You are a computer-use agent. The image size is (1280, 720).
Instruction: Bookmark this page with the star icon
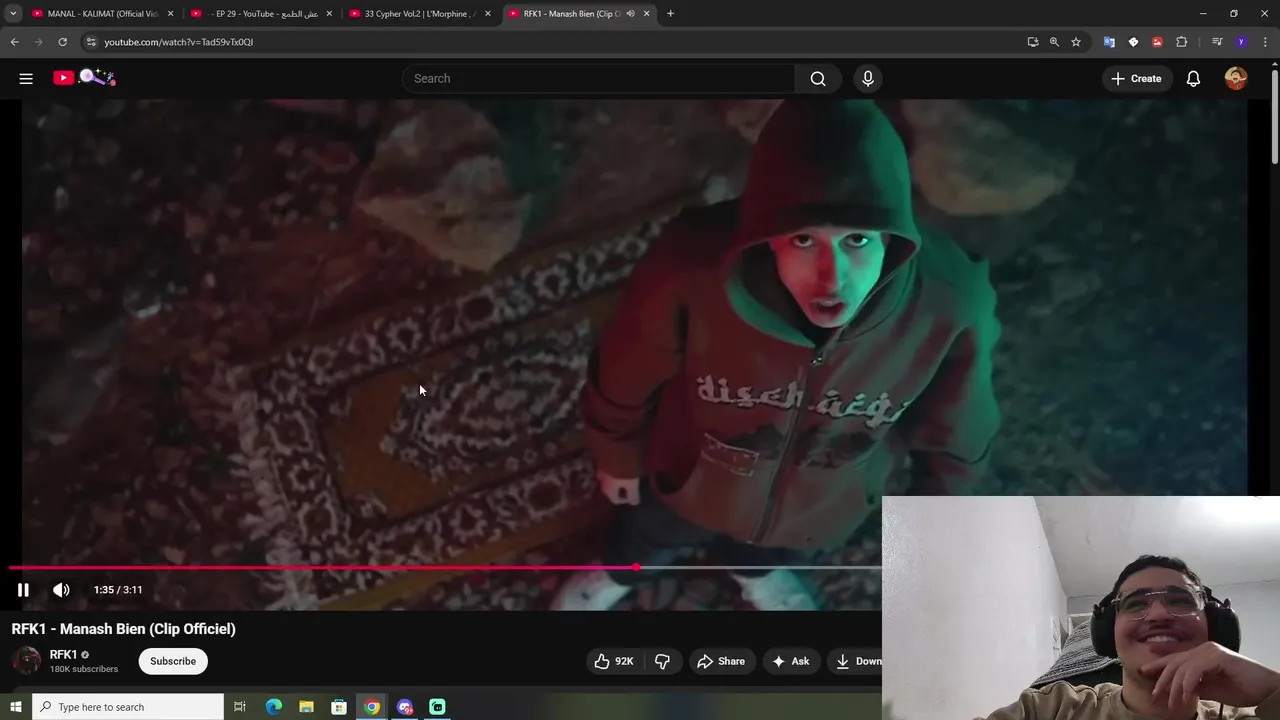click(x=1076, y=42)
